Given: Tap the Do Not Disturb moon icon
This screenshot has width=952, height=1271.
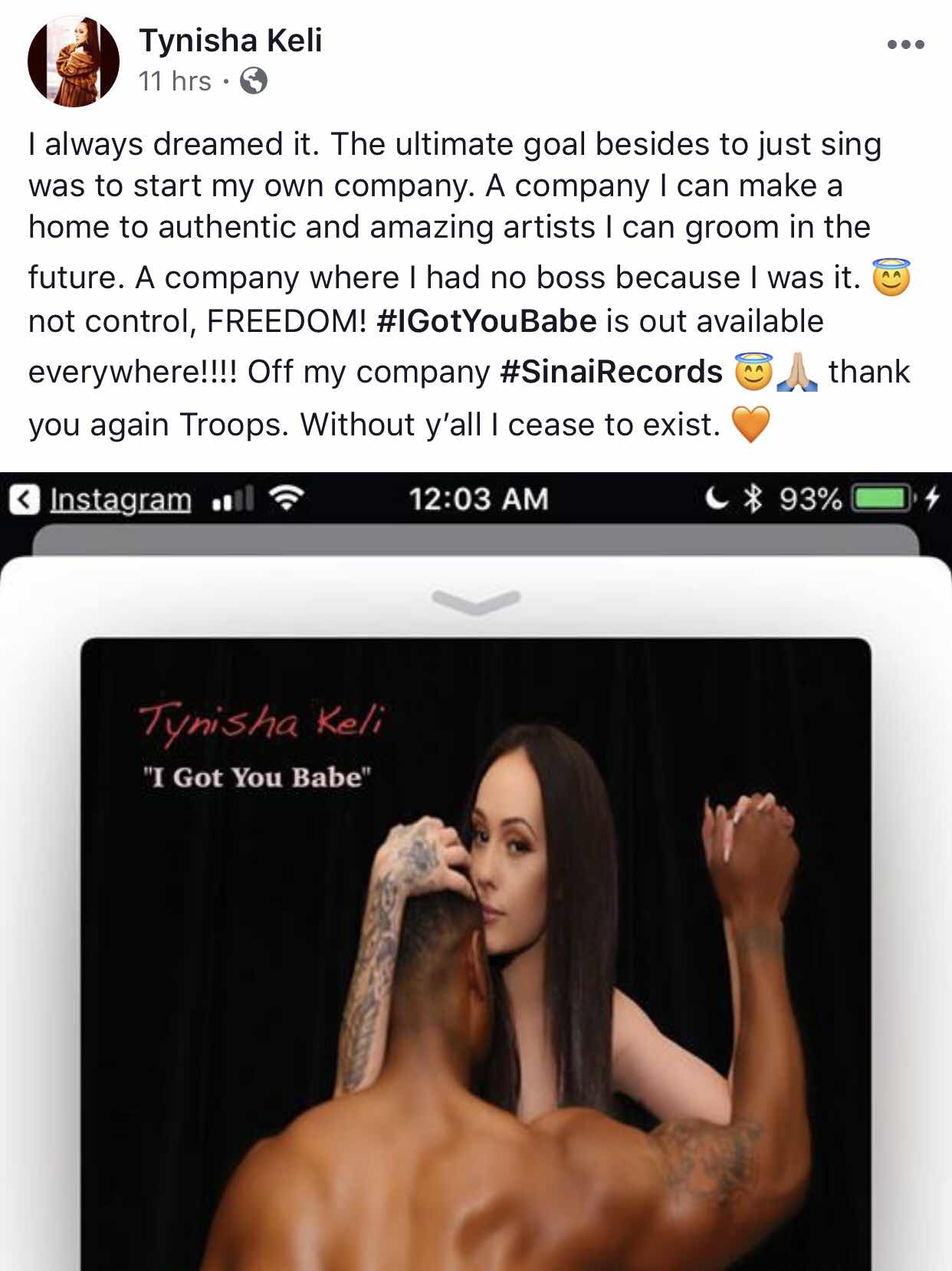Looking at the screenshot, I should click(x=716, y=499).
